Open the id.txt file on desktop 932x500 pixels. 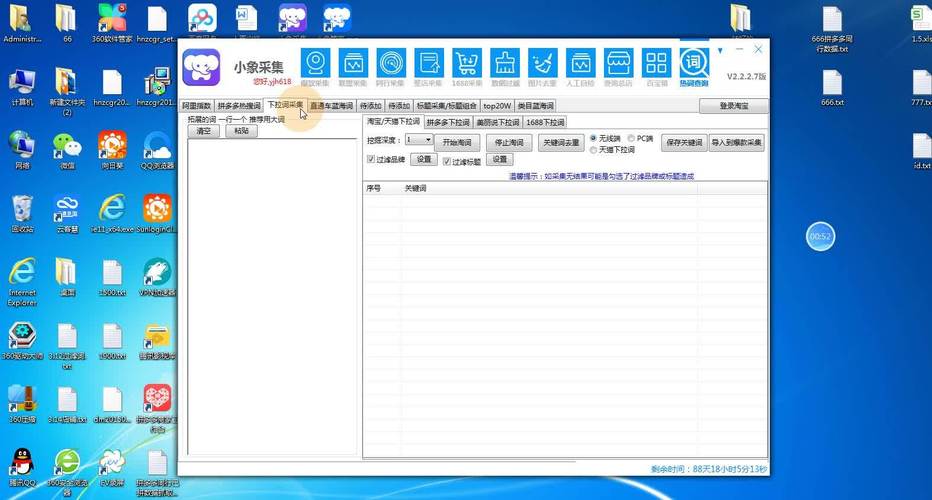pyautogui.click(x=922, y=150)
